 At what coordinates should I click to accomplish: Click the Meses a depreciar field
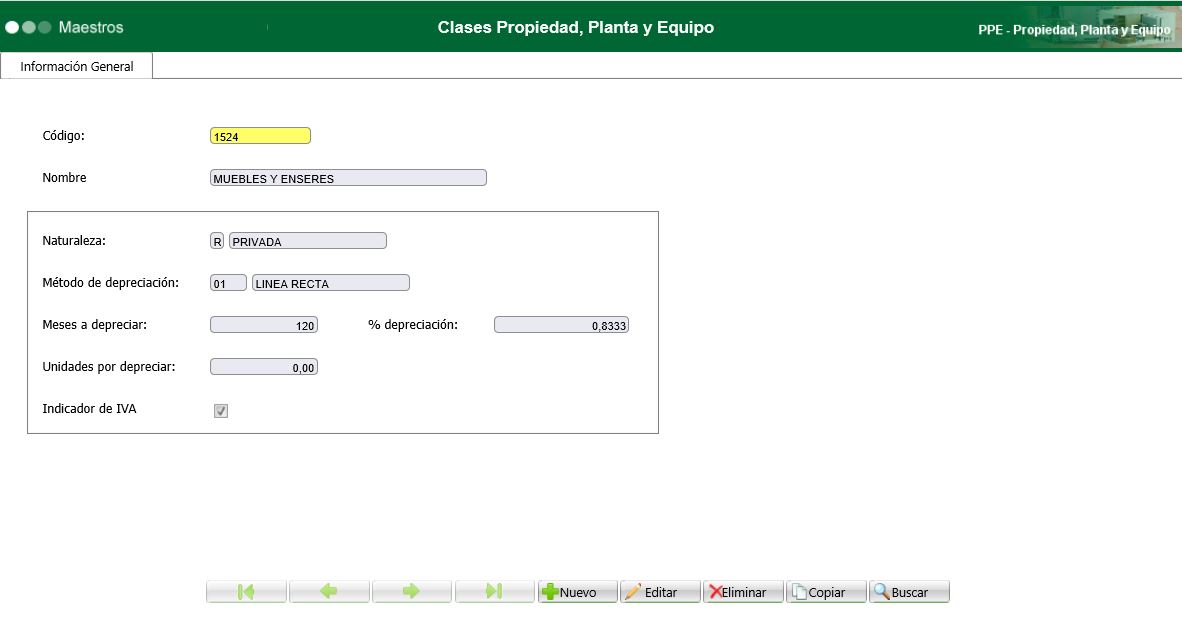(264, 325)
